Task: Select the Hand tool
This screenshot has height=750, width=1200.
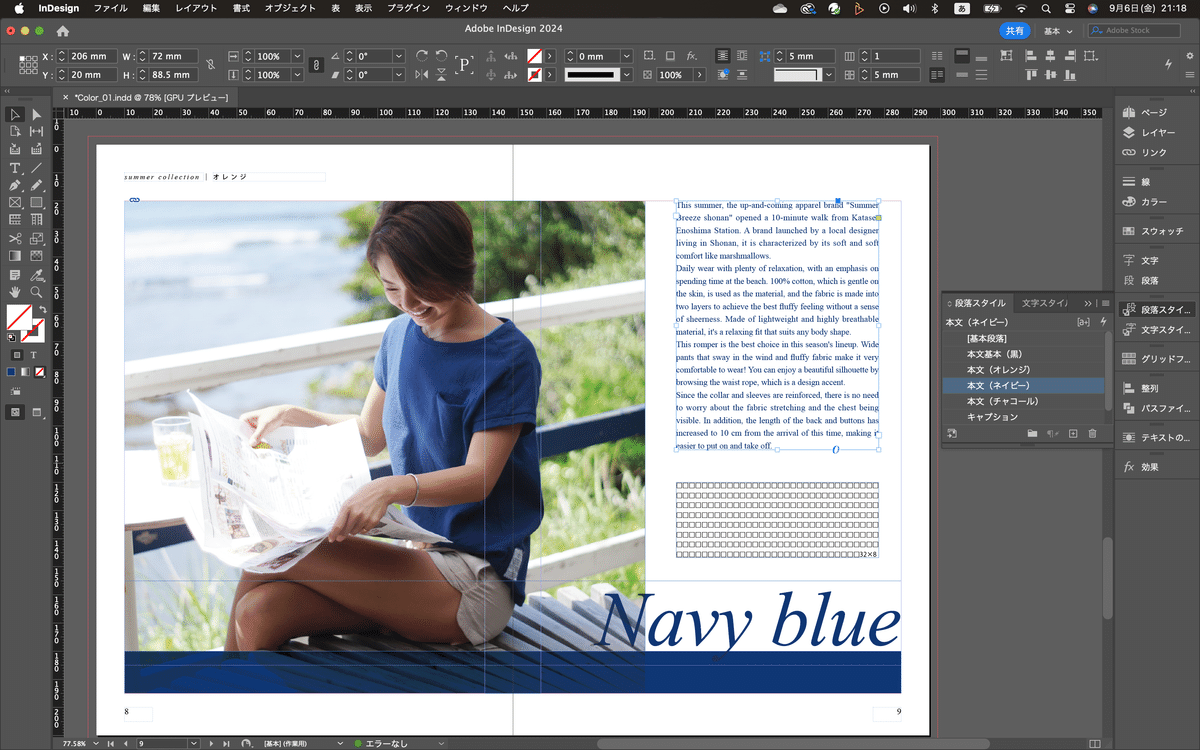Action: point(15,292)
